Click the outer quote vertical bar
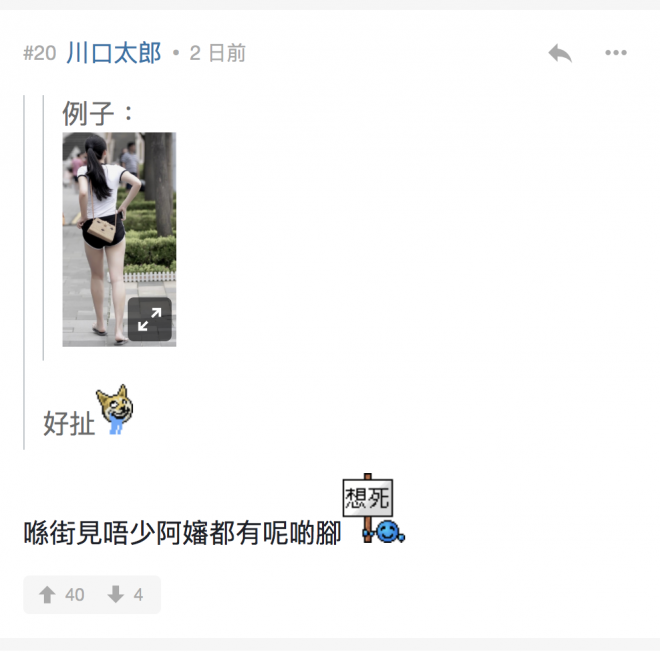The height and width of the screenshot is (652, 660). (24, 272)
